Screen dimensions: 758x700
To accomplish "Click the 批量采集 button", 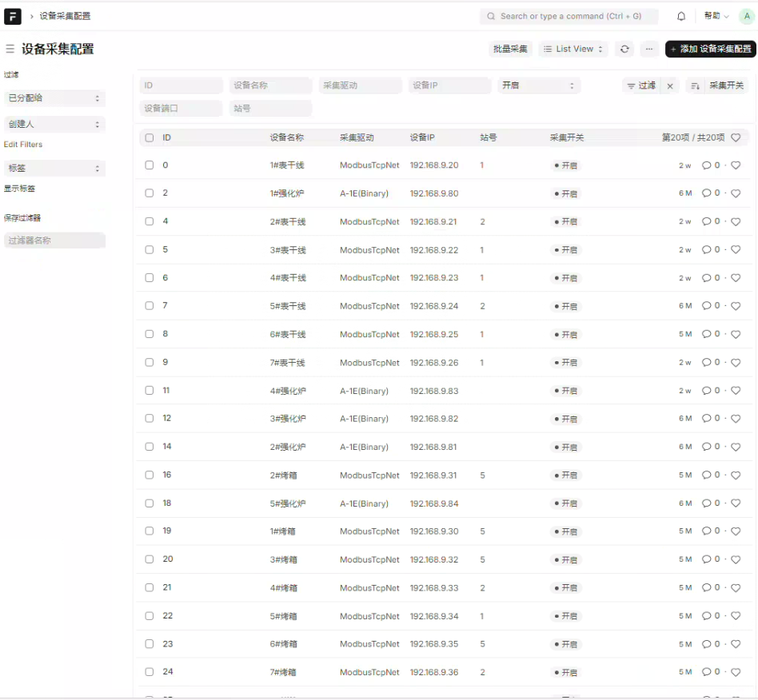I will point(510,49).
